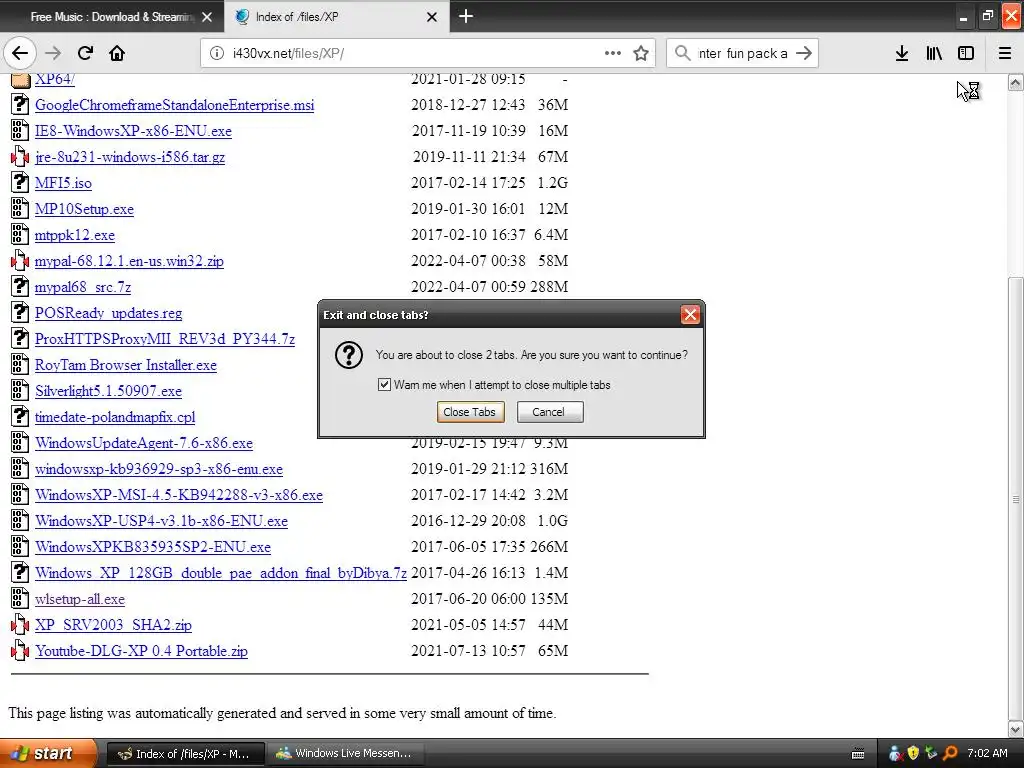1024x768 pixels.
Task: Bookmark this page with the star
Action: pos(641,53)
